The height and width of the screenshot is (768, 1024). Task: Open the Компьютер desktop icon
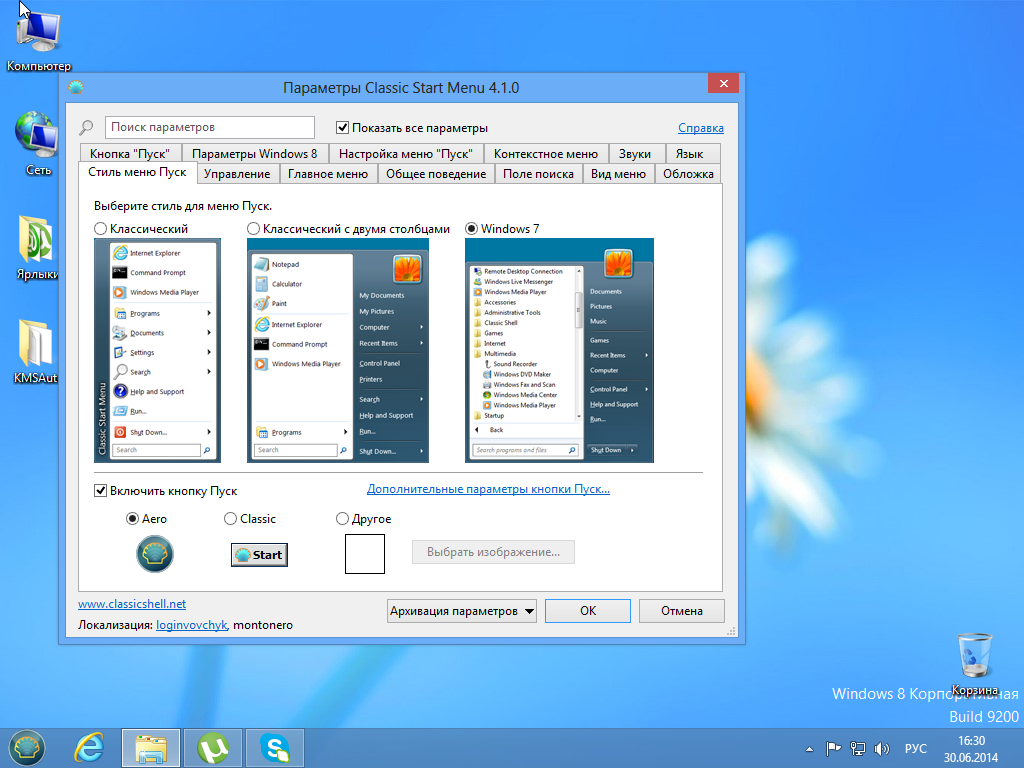39,38
